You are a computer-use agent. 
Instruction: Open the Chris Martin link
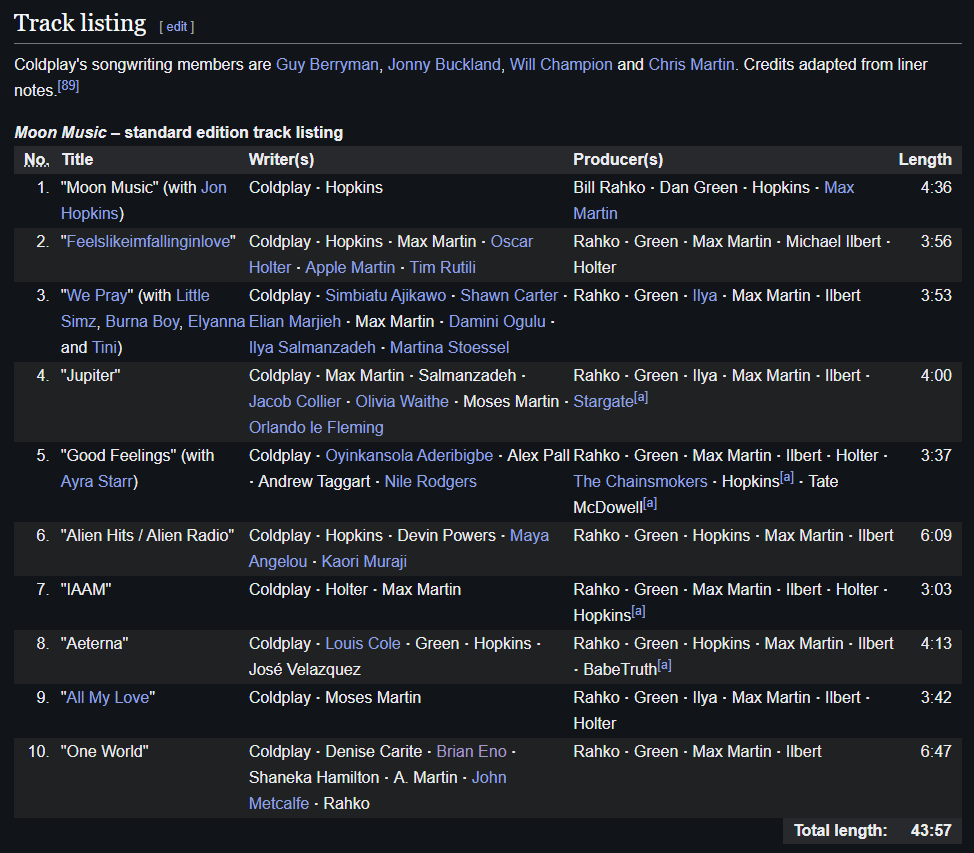click(x=691, y=65)
